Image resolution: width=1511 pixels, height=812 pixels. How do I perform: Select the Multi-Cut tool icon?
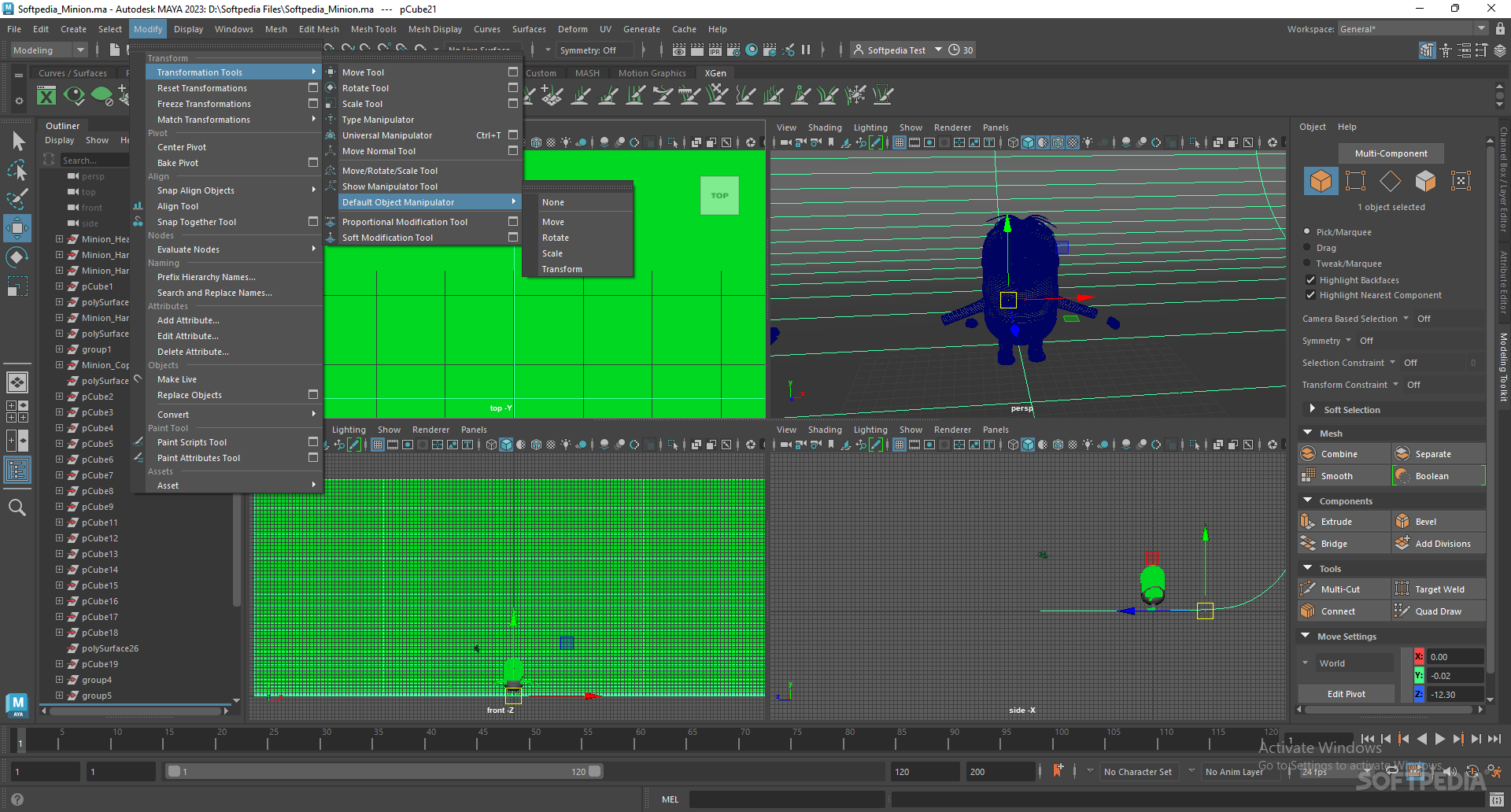(x=1308, y=589)
